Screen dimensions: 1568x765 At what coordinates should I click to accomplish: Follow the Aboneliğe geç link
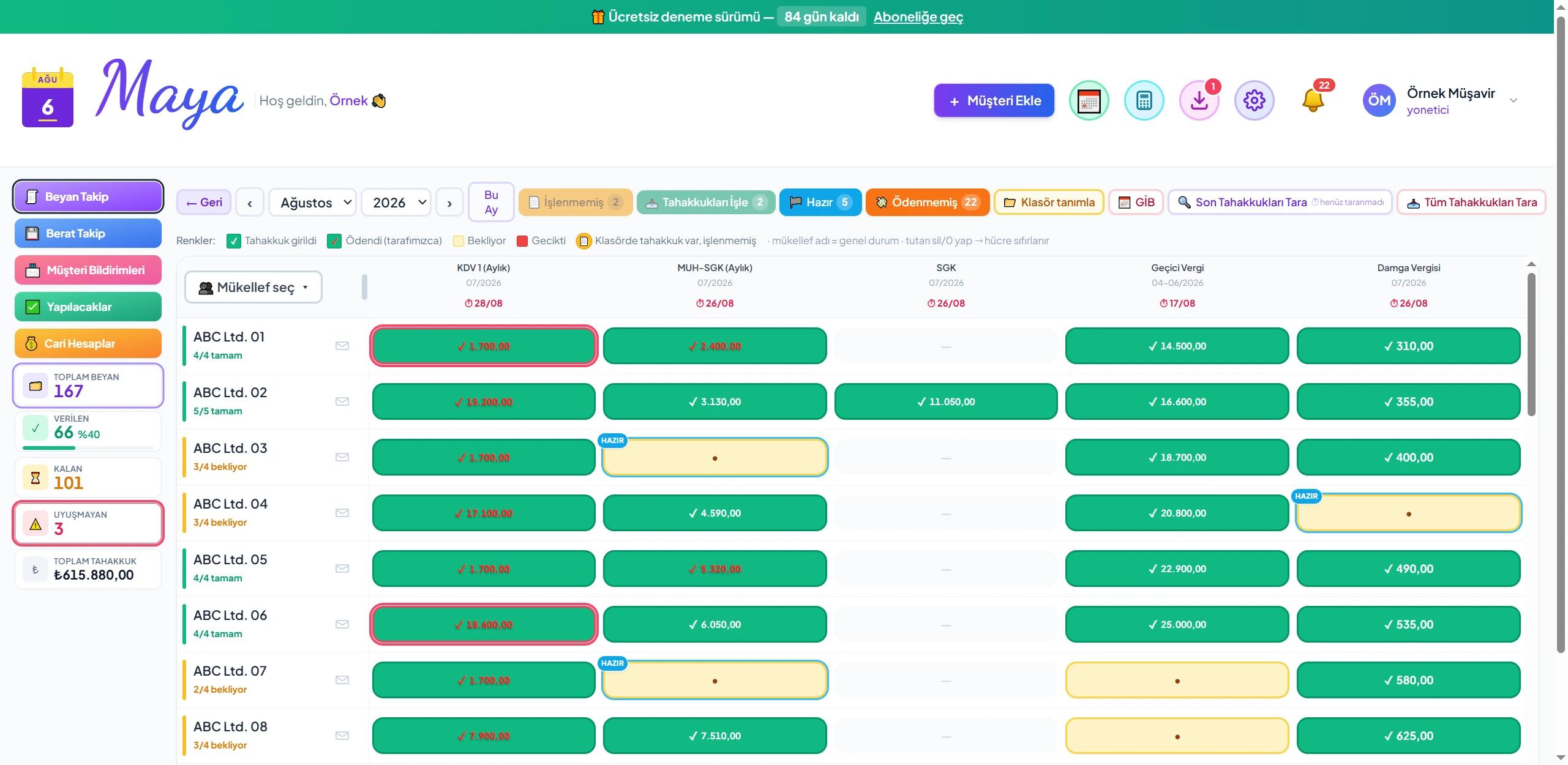tap(918, 17)
